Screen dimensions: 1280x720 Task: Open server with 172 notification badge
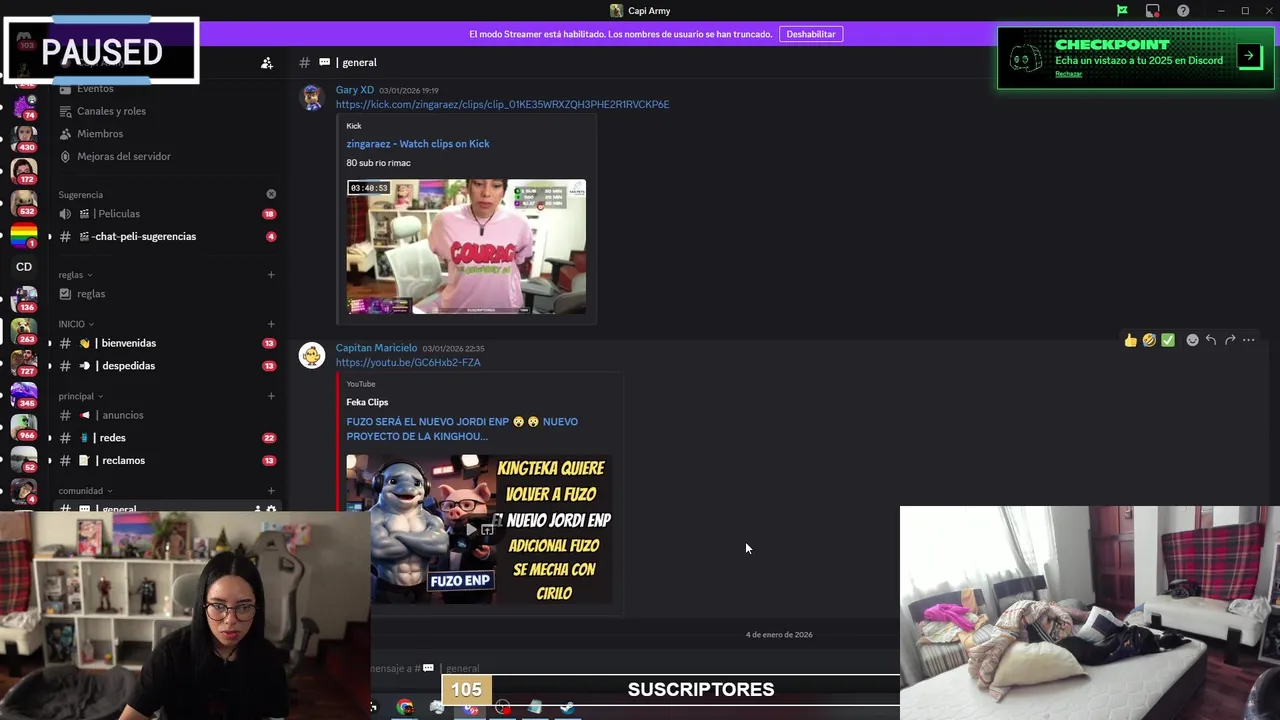24,170
